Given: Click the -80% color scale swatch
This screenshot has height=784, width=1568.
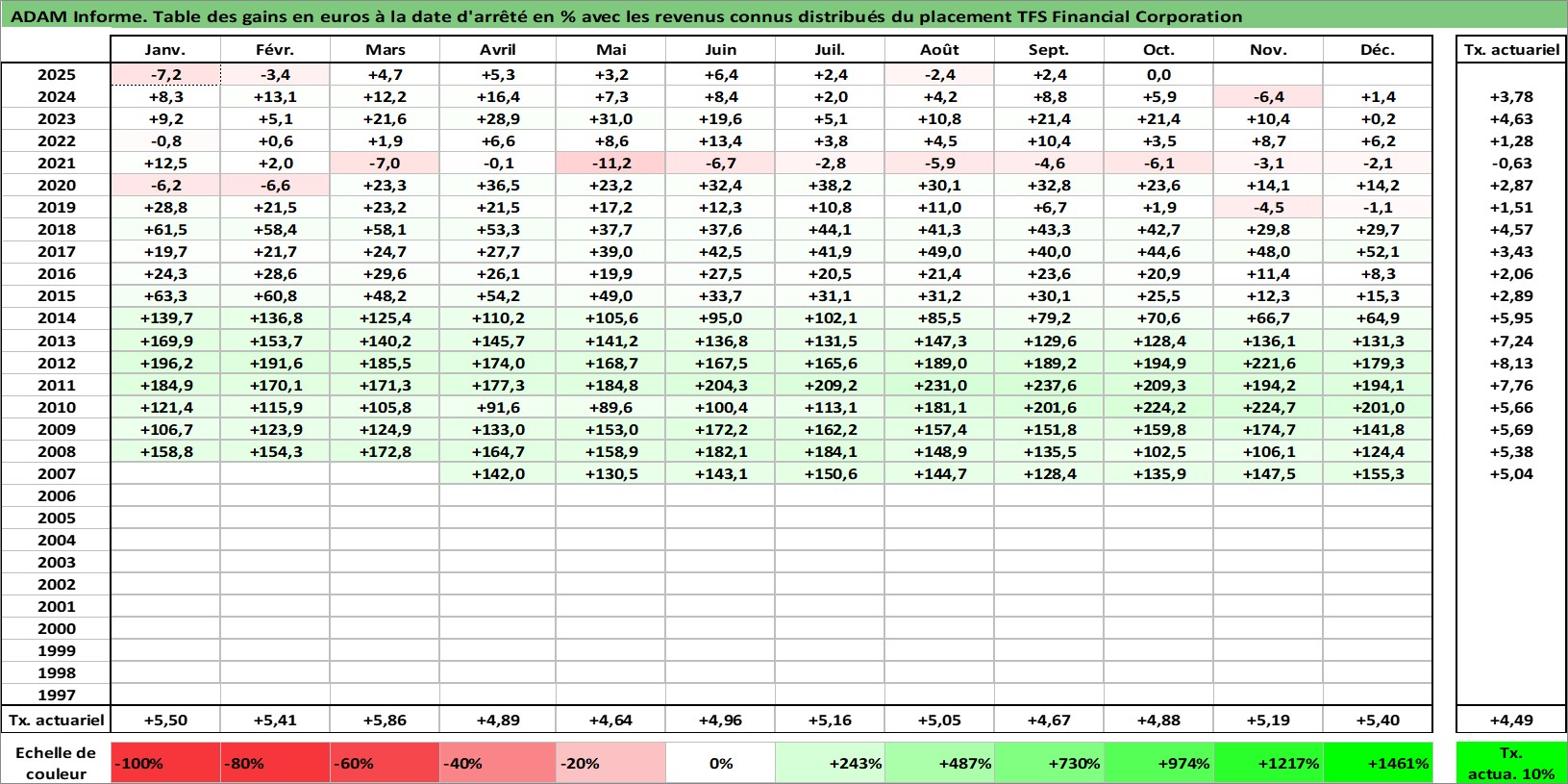Looking at the screenshot, I should coord(275,762).
